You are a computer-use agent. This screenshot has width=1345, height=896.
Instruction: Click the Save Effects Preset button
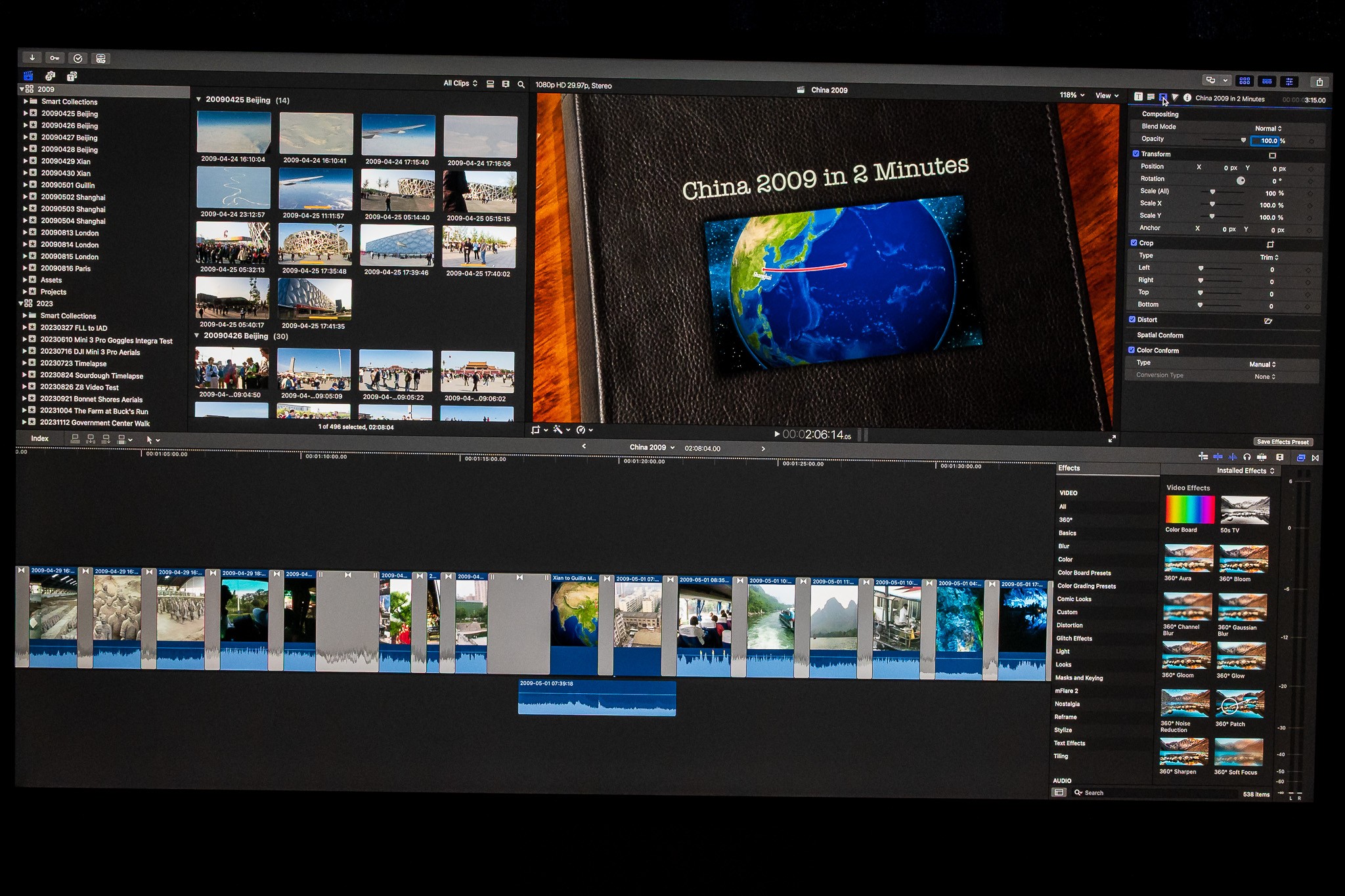coord(1283,442)
